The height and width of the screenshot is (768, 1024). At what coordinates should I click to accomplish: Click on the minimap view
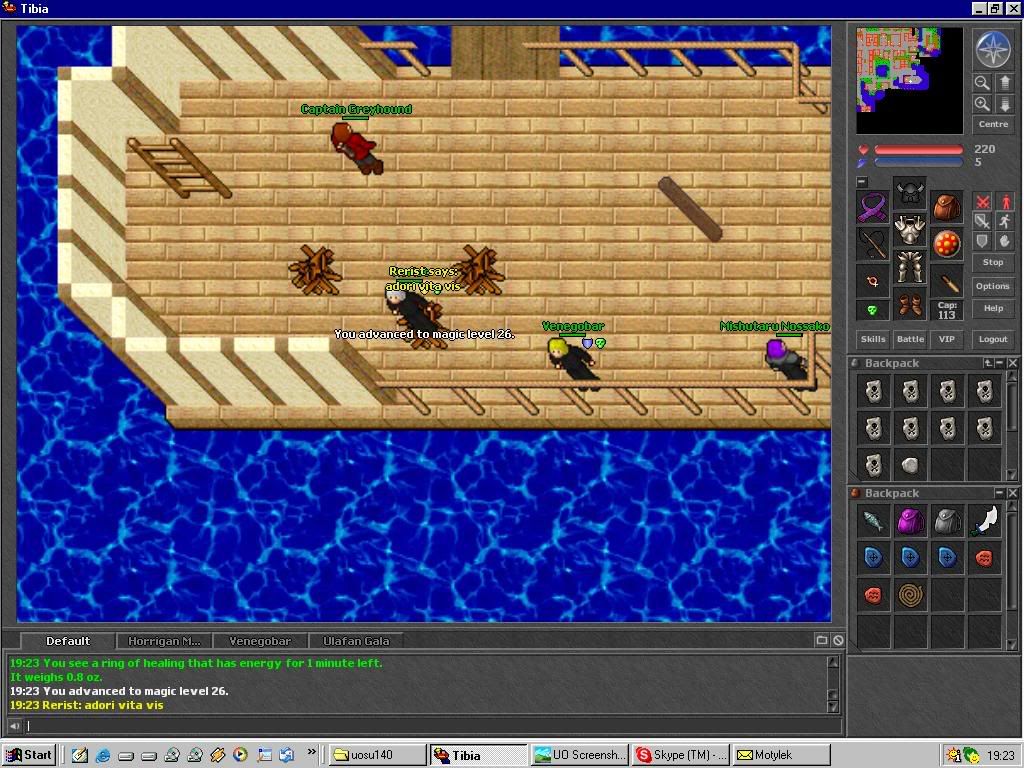[909, 81]
